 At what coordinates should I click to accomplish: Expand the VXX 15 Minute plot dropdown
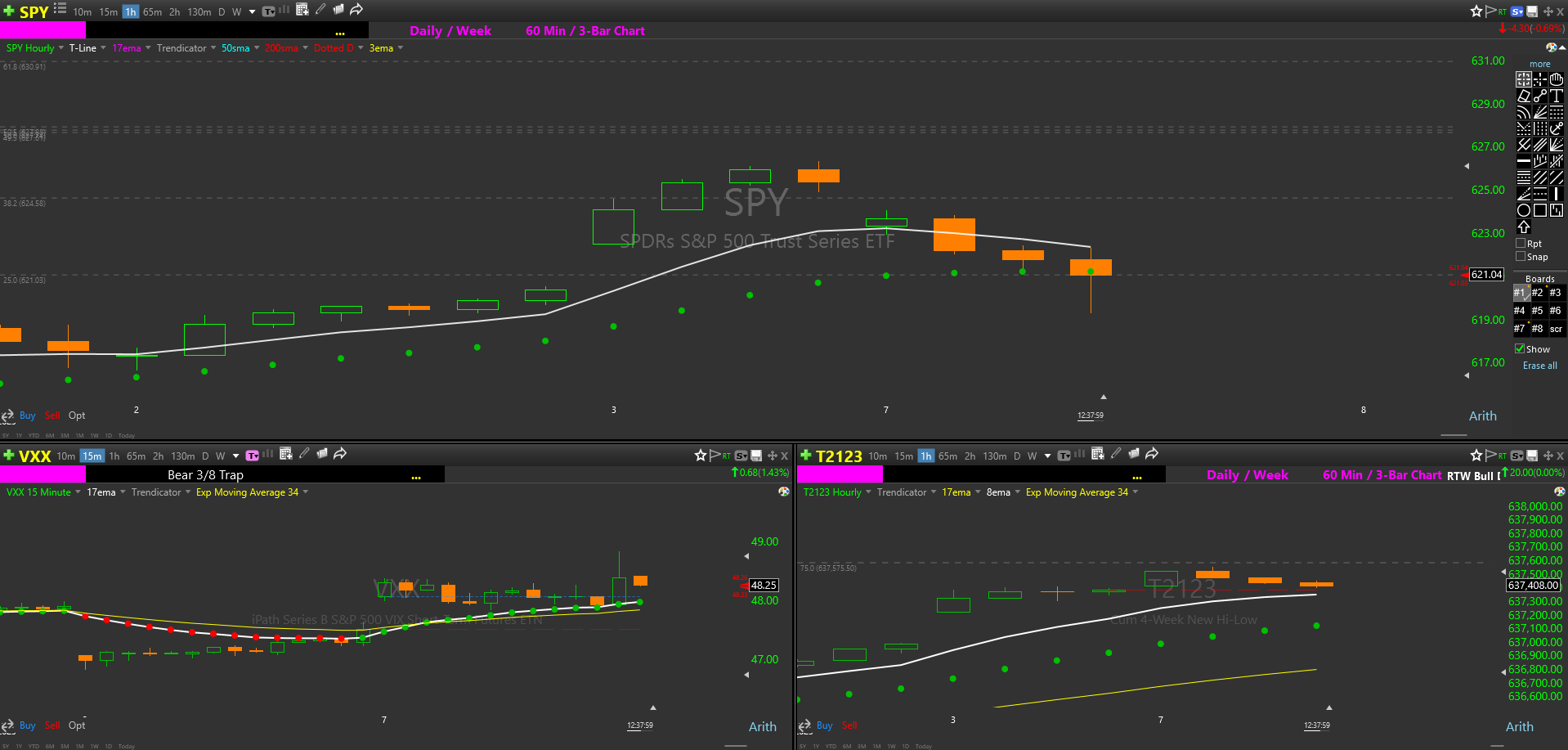pos(78,492)
